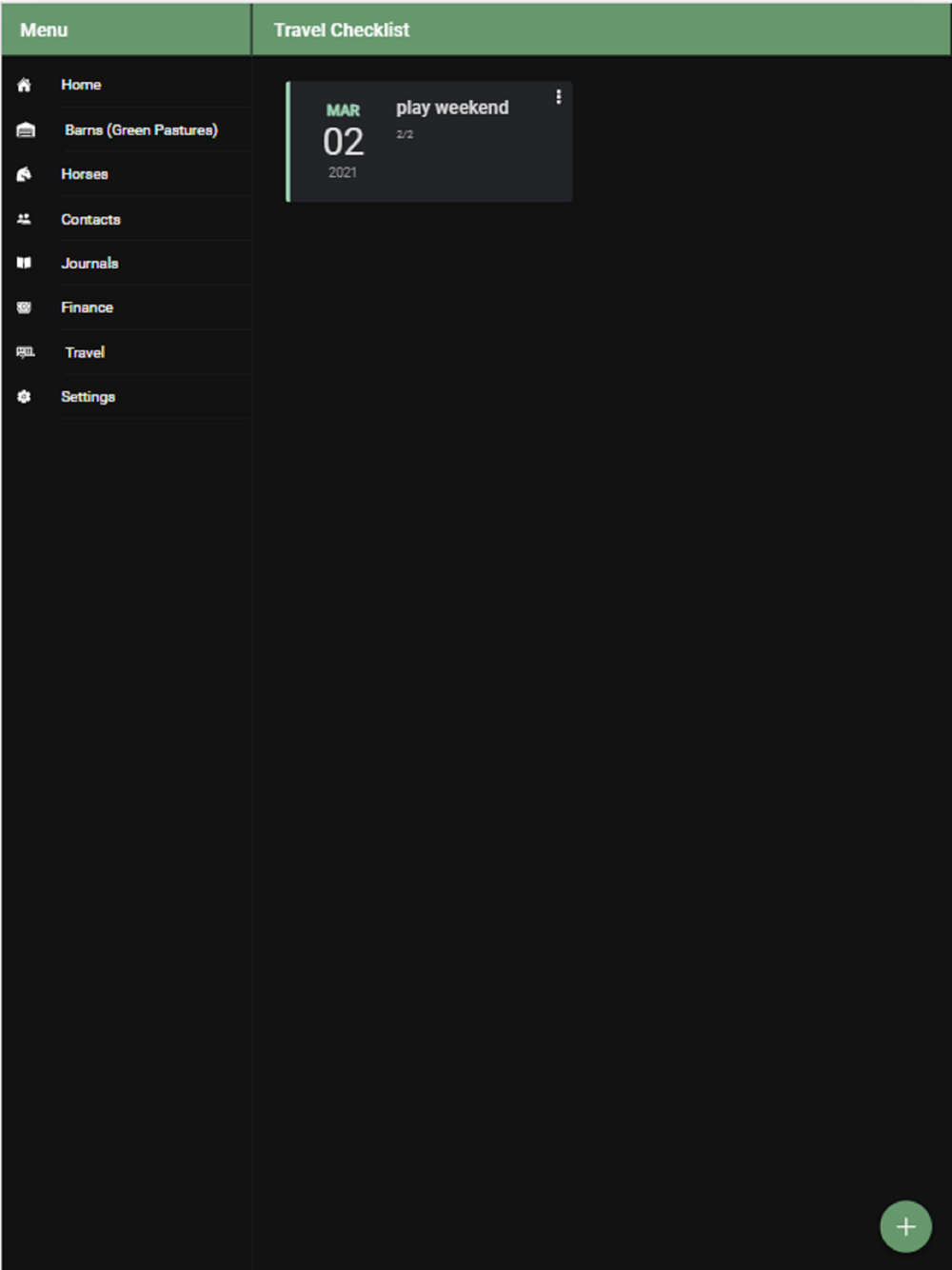Click the Menu header label
This screenshot has height=1270, width=952.
[44, 30]
